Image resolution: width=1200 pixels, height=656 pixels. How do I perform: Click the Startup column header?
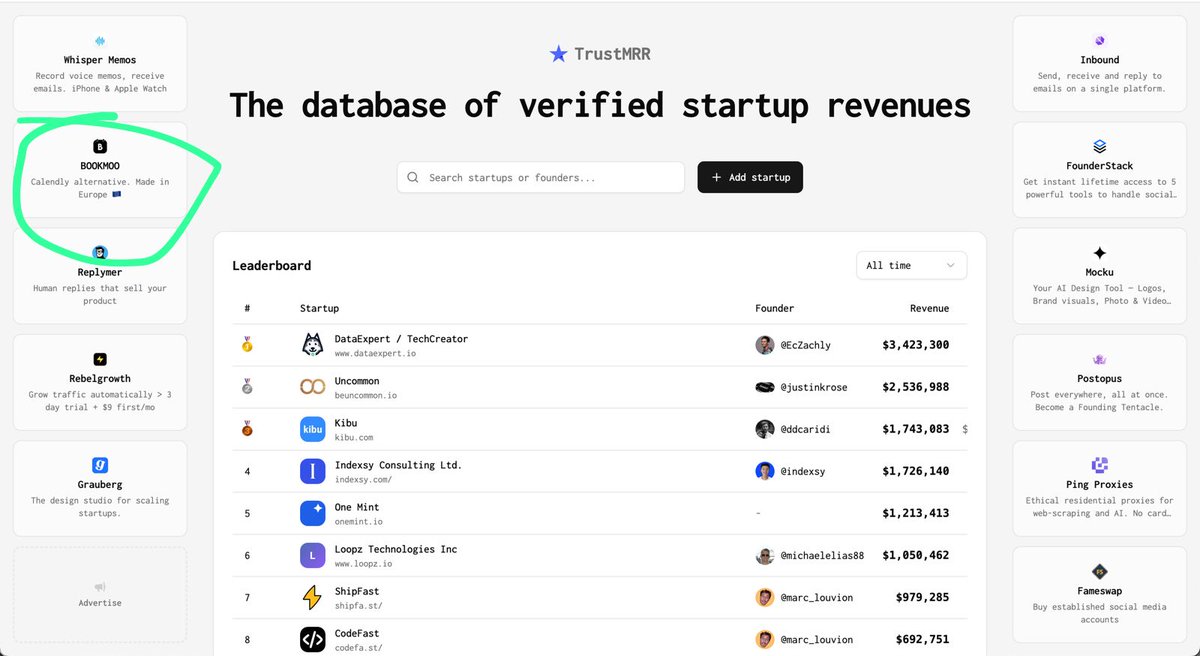pyautogui.click(x=319, y=308)
